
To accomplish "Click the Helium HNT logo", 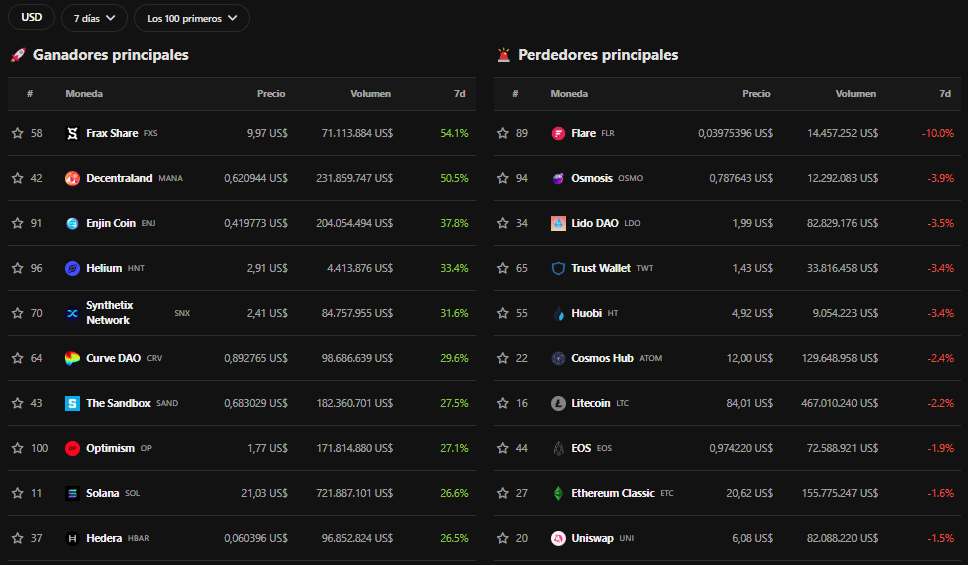I will point(72,269).
